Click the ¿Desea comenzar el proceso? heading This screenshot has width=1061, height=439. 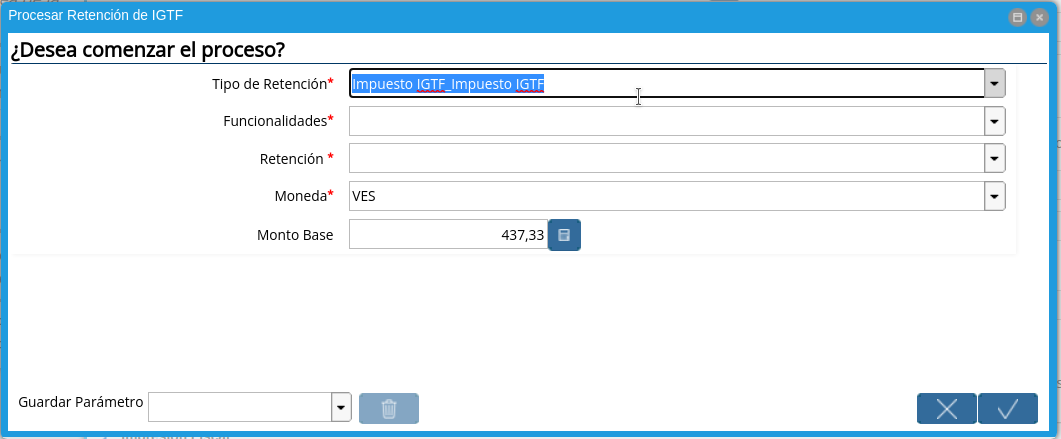pyautogui.click(x=148, y=51)
